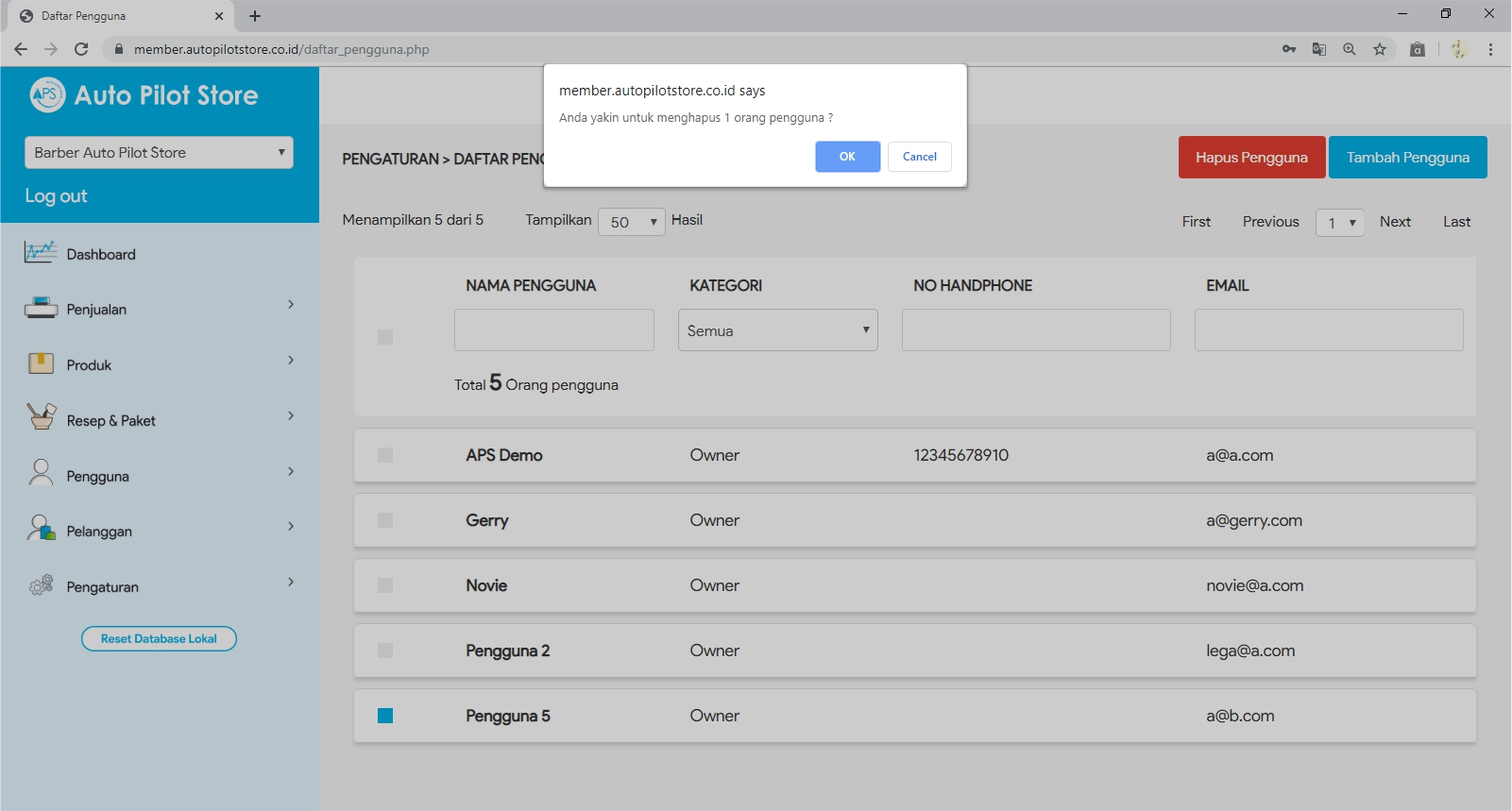The width and height of the screenshot is (1512, 811).
Task: Click the Pelanggan customer icon
Action: 41,529
